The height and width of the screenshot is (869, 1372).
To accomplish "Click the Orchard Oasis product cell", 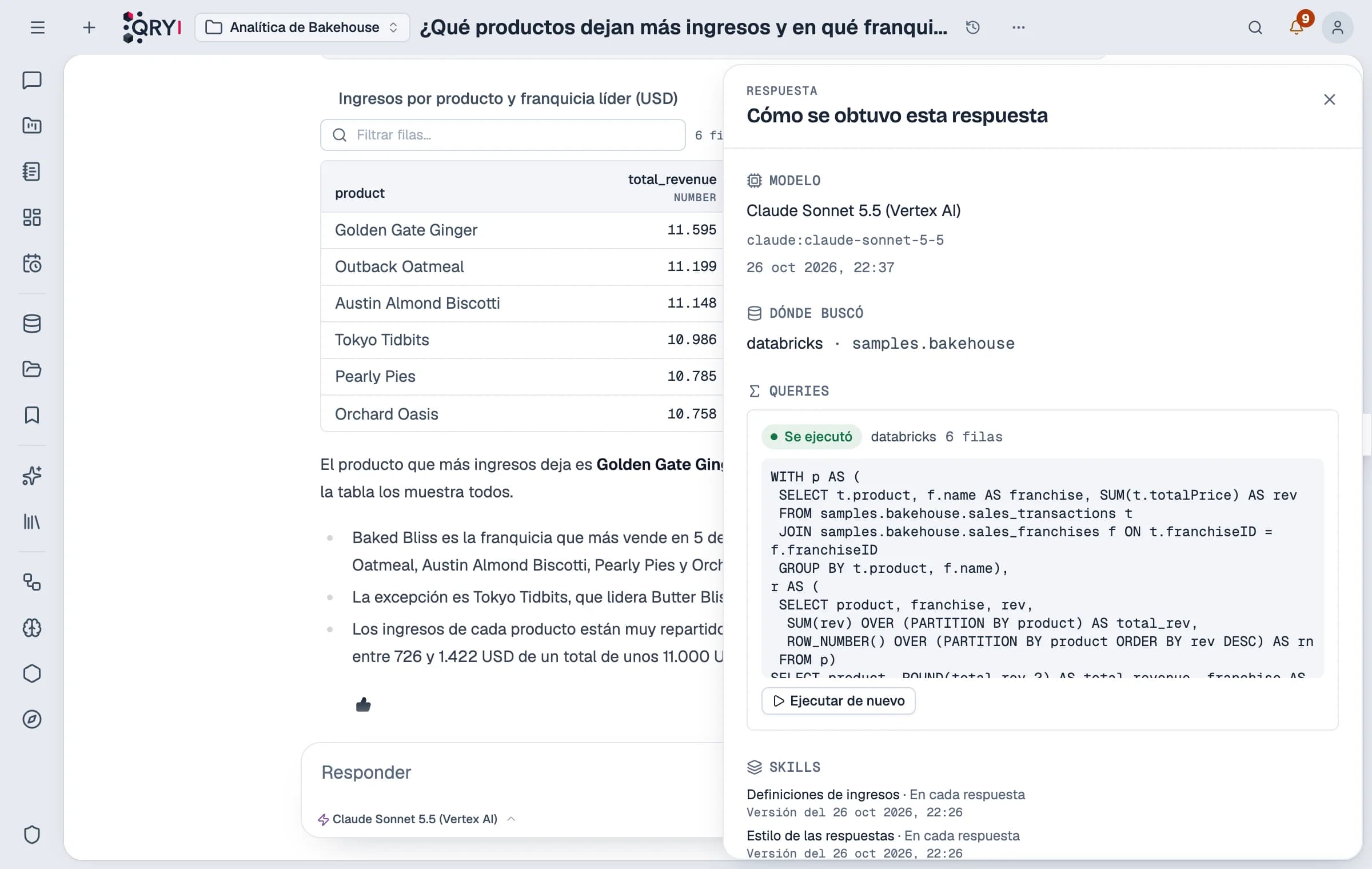I will pyautogui.click(x=386, y=414).
